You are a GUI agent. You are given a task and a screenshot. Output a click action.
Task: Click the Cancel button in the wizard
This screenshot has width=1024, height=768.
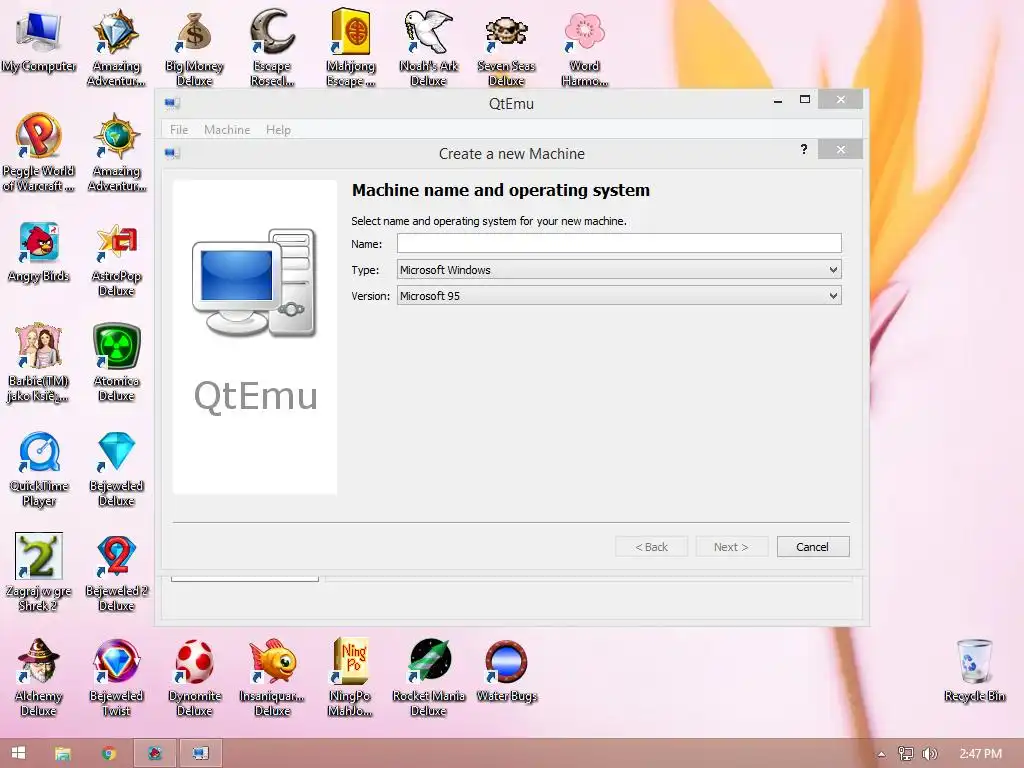[812, 547]
